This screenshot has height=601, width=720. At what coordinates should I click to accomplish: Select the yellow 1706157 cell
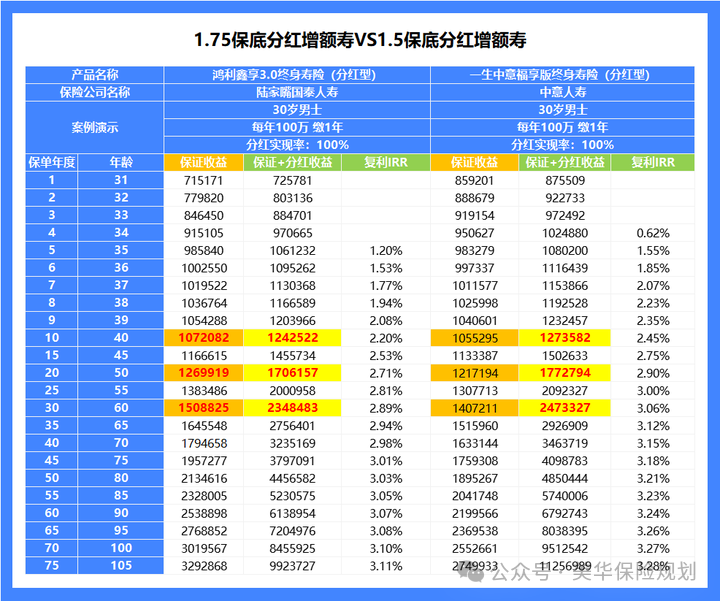click(x=291, y=373)
